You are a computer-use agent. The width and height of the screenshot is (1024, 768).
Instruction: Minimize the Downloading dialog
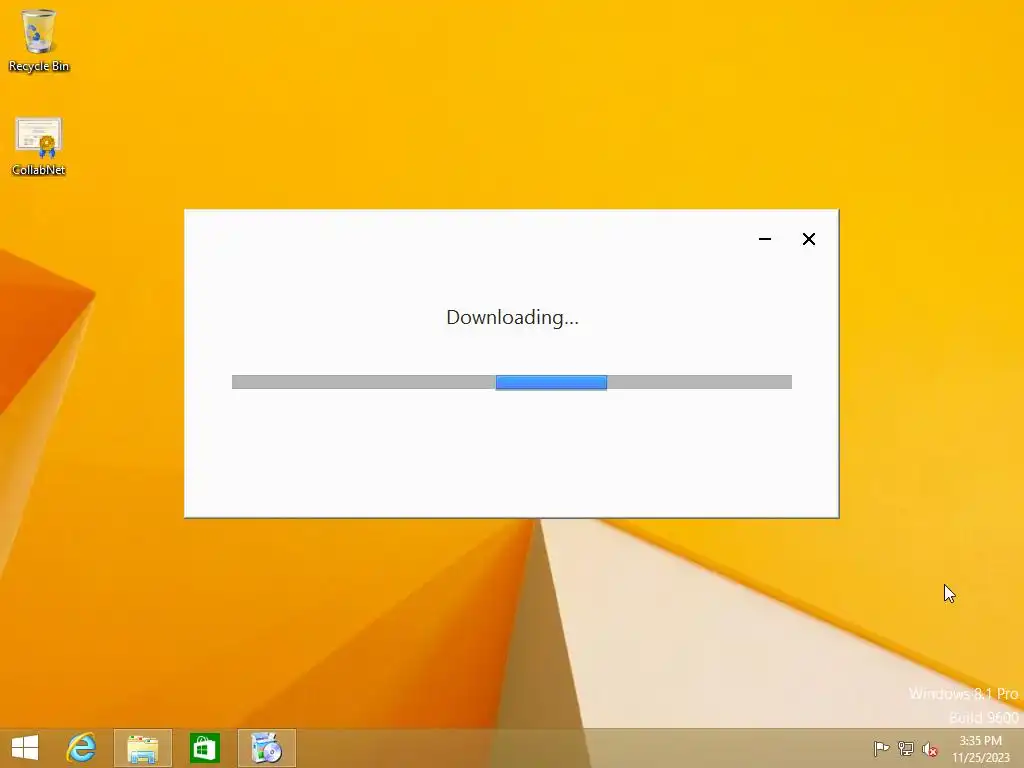(x=765, y=239)
